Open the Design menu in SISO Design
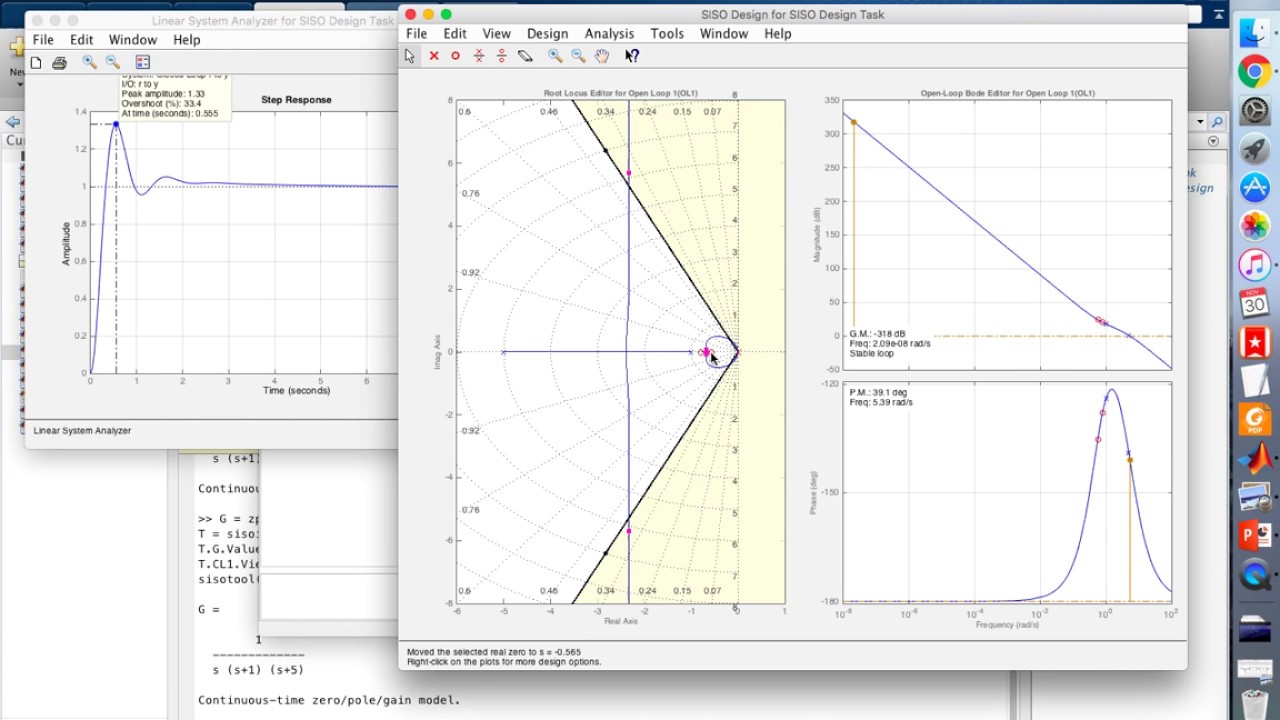 (547, 34)
